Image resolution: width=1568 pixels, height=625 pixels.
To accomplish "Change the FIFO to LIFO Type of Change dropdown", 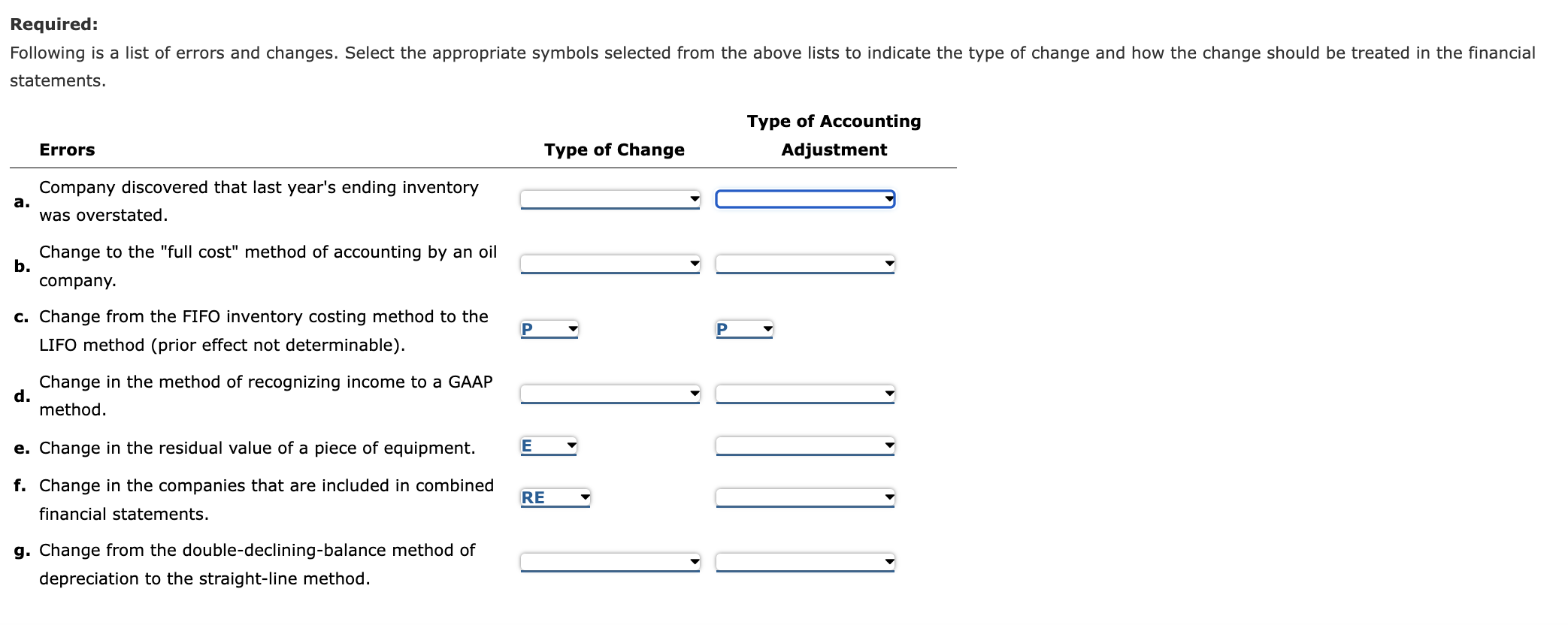I will pos(549,329).
